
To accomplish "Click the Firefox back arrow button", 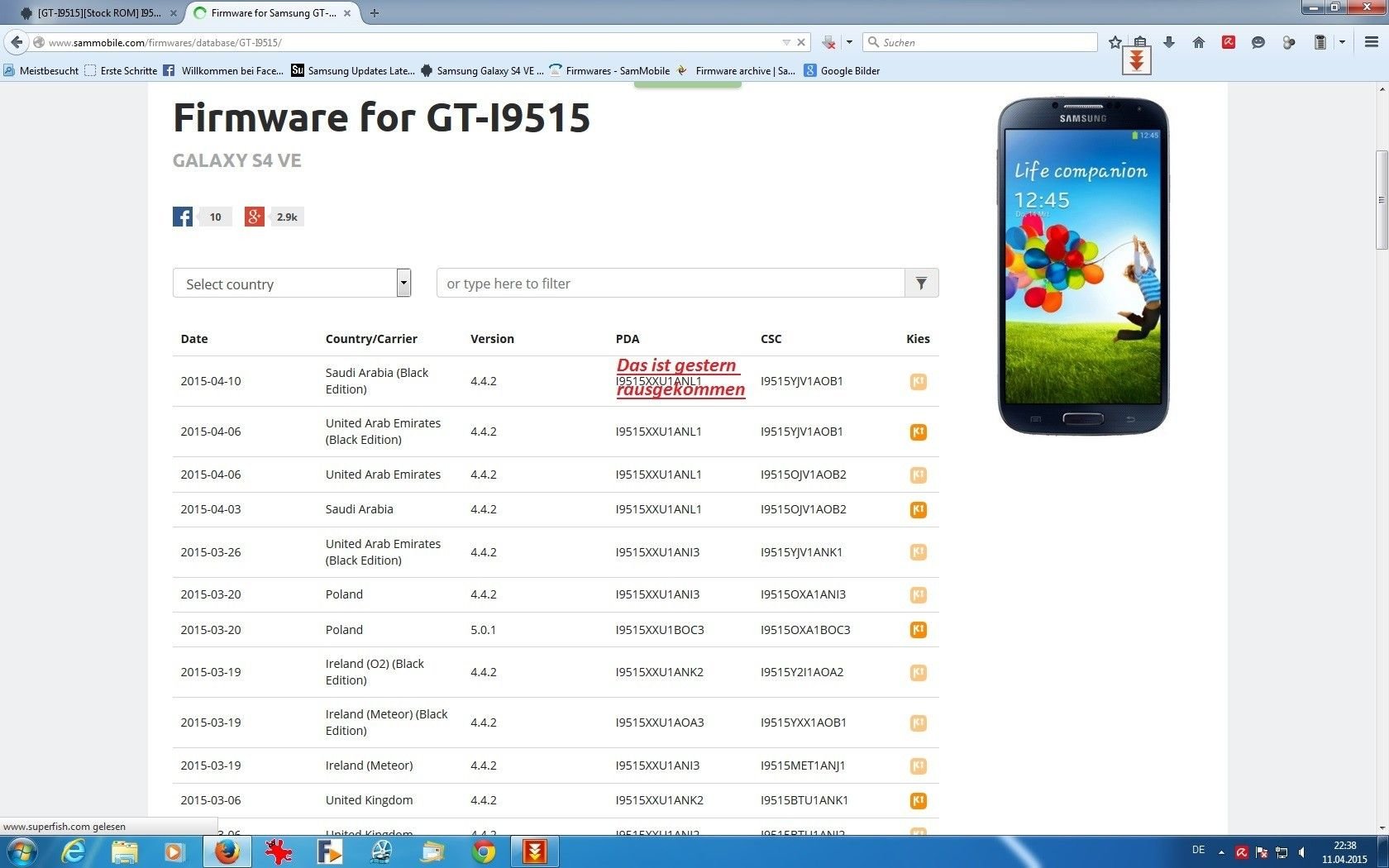I will 17,42.
